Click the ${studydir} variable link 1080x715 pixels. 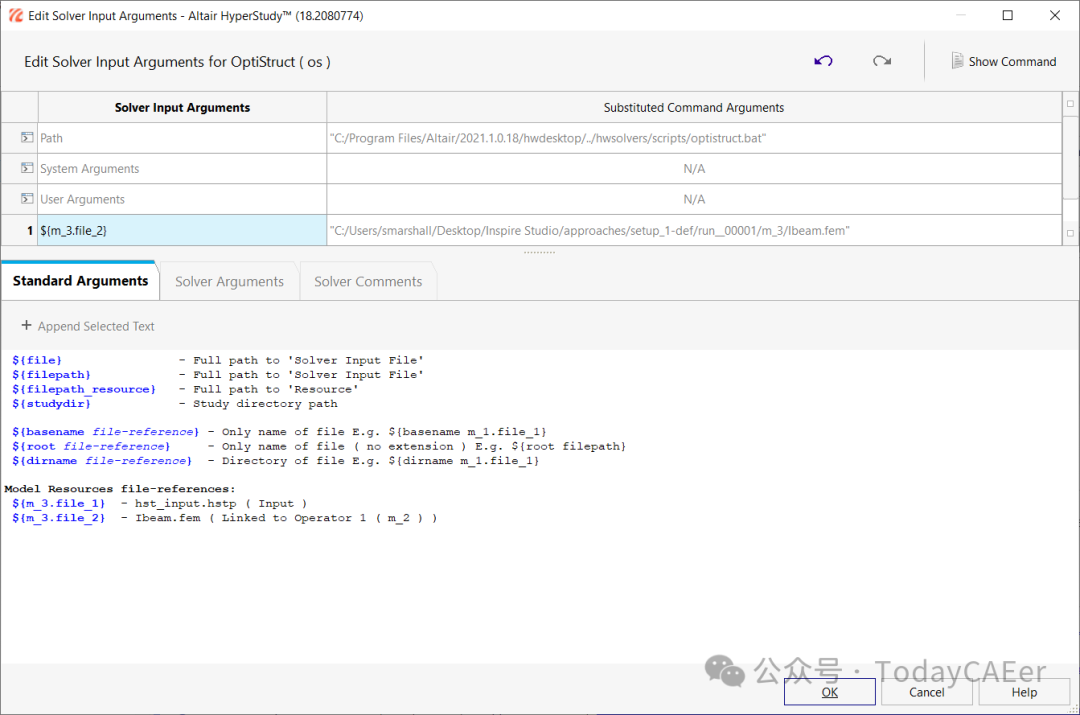[x=51, y=404]
